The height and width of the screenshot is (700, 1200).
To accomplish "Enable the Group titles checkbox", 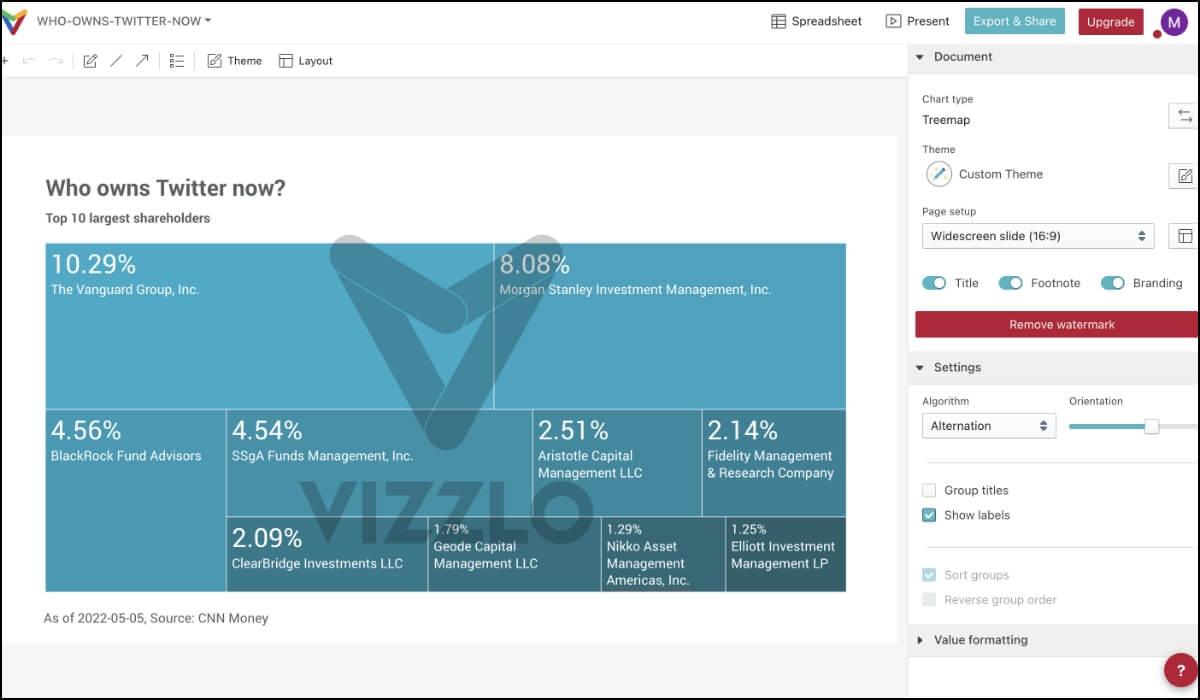I will (x=929, y=490).
